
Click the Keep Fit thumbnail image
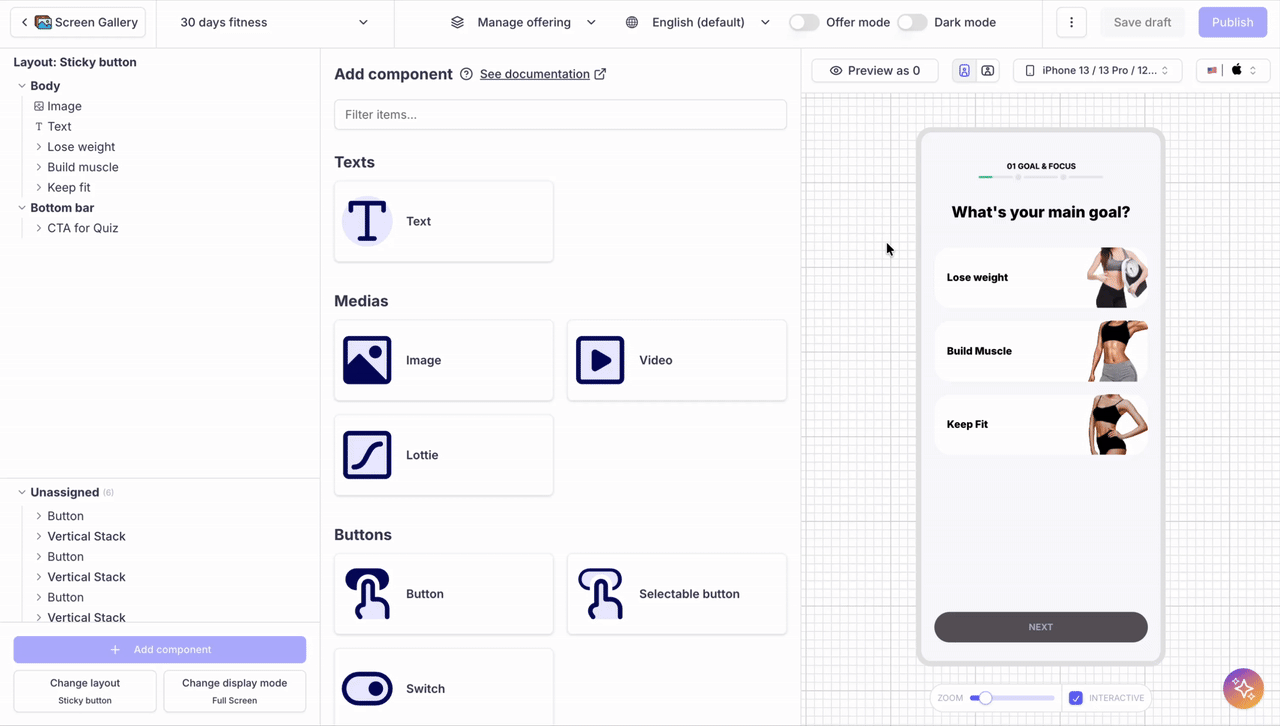[1117, 424]
